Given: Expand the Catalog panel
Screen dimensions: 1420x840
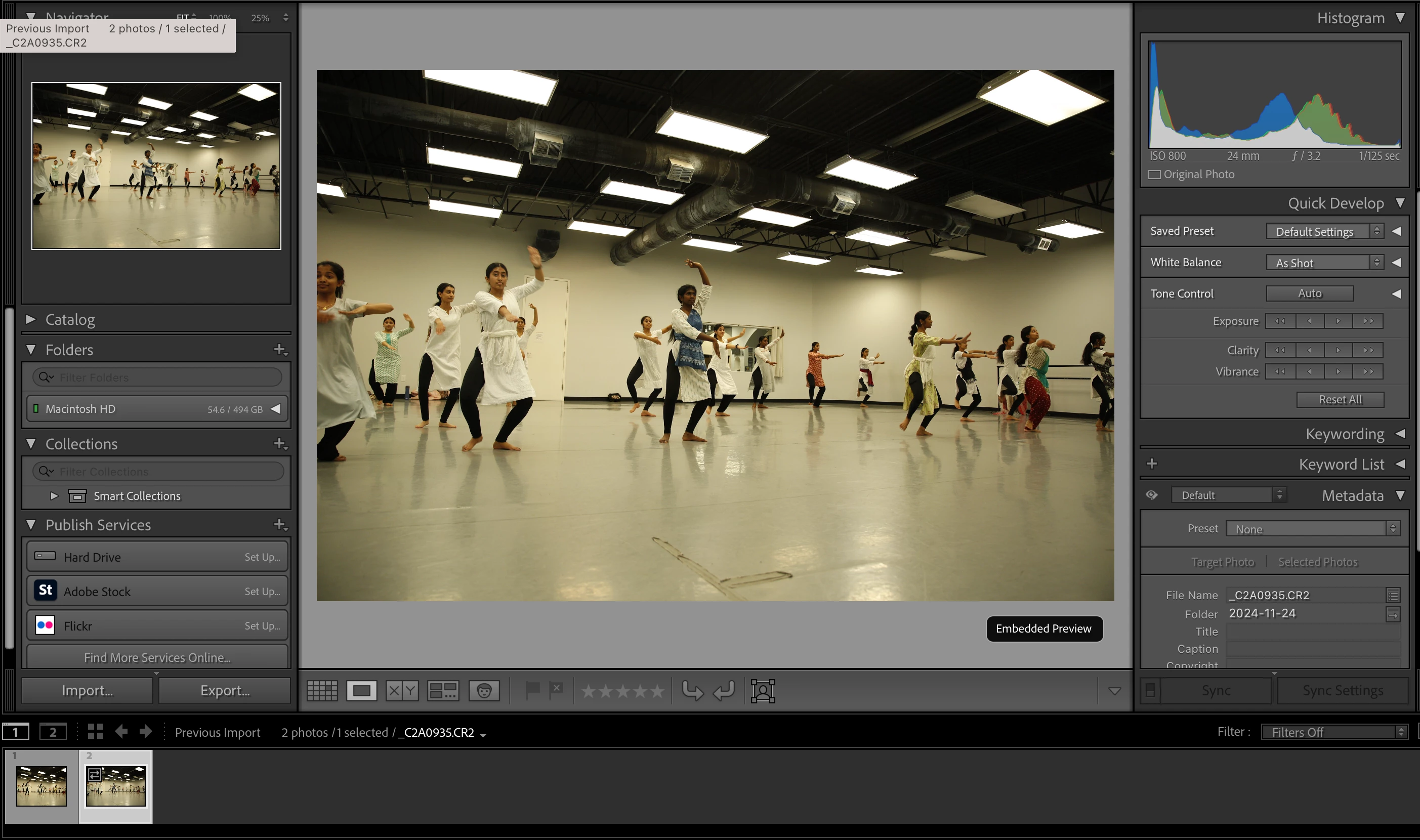Looking at the screenshot, I should [x=31, y=320].
